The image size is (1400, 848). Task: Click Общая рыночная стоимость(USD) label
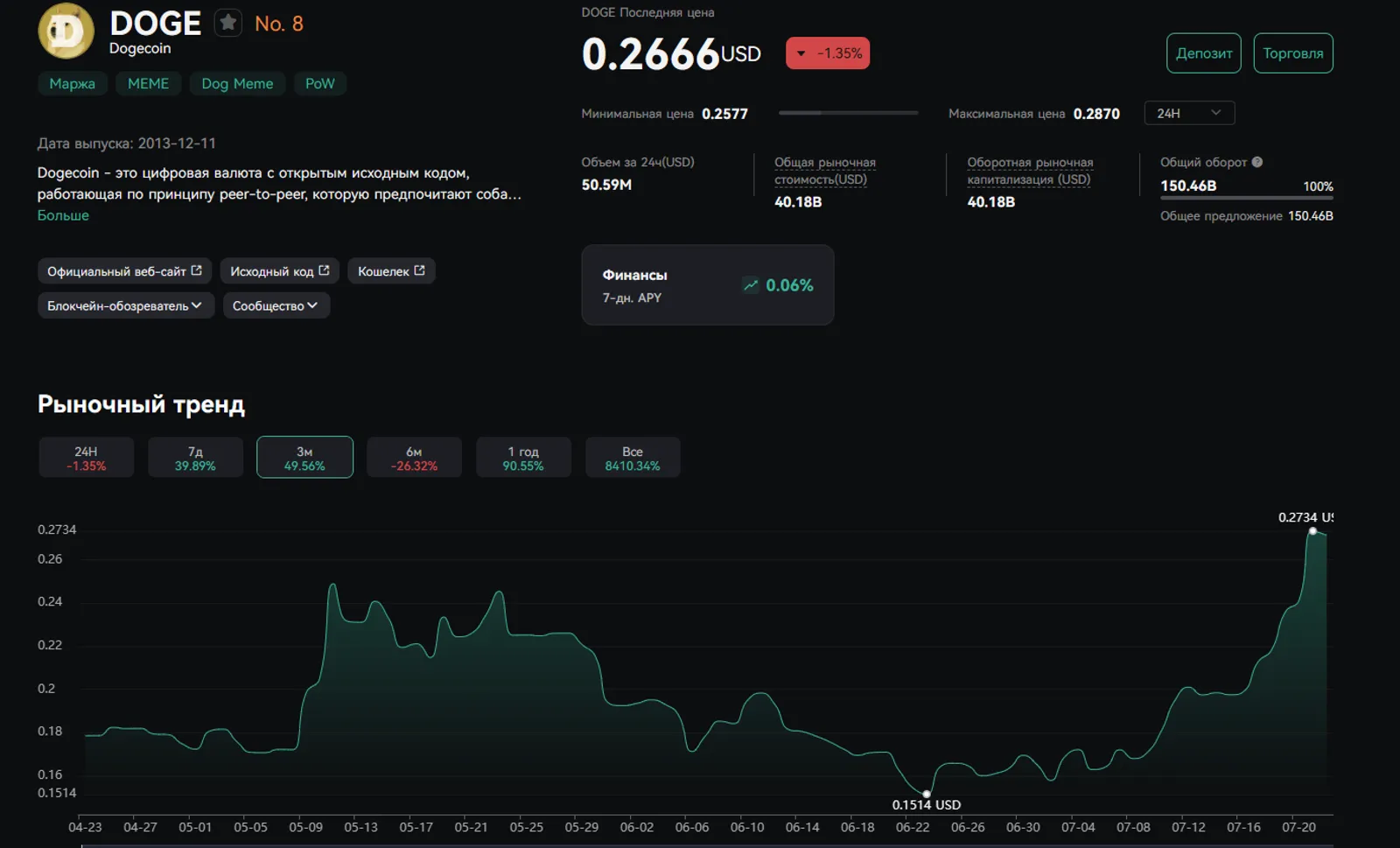825,171
